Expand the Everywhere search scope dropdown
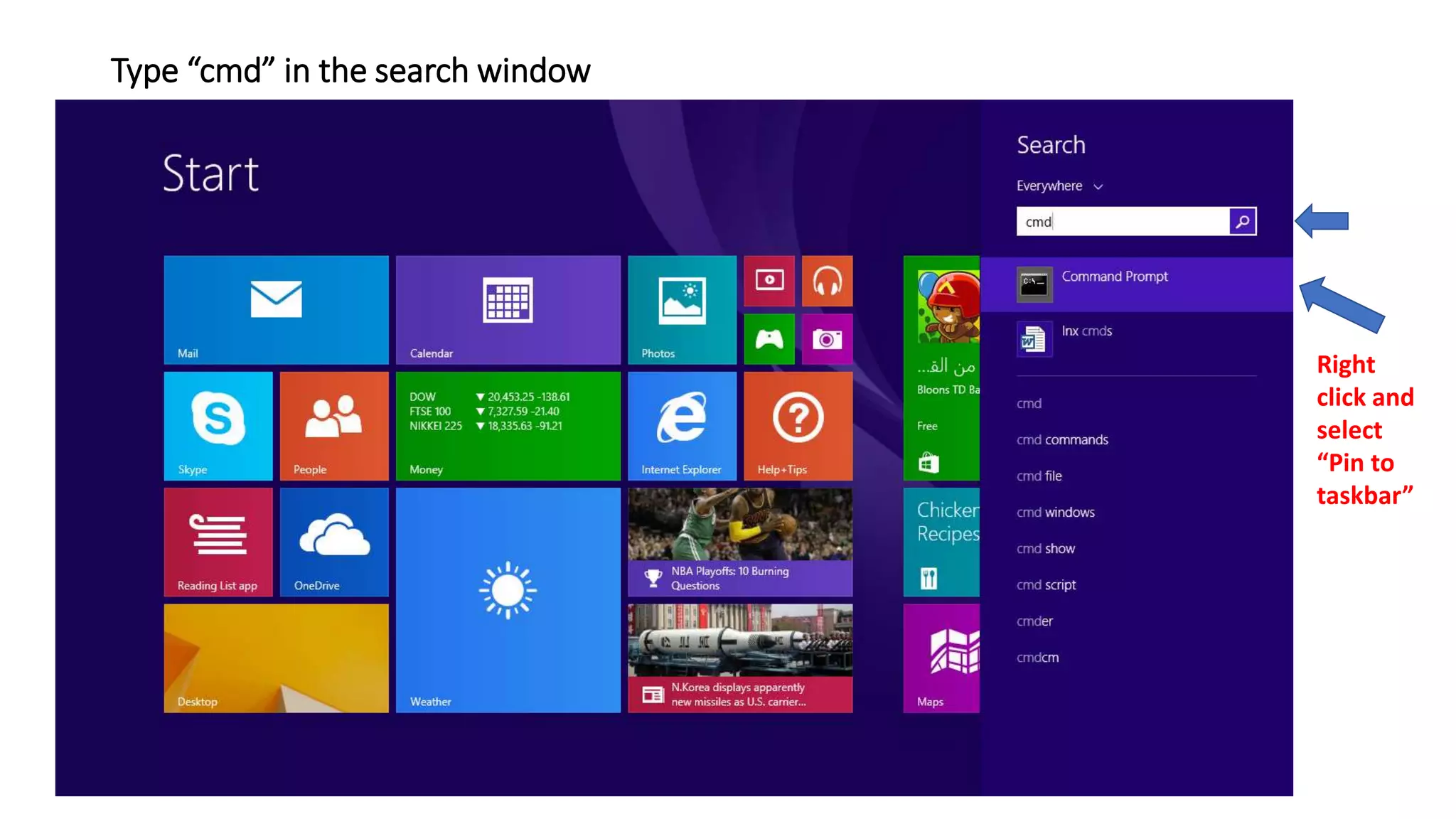Viewport: 1456px width, 819px height. (1059, 186)
